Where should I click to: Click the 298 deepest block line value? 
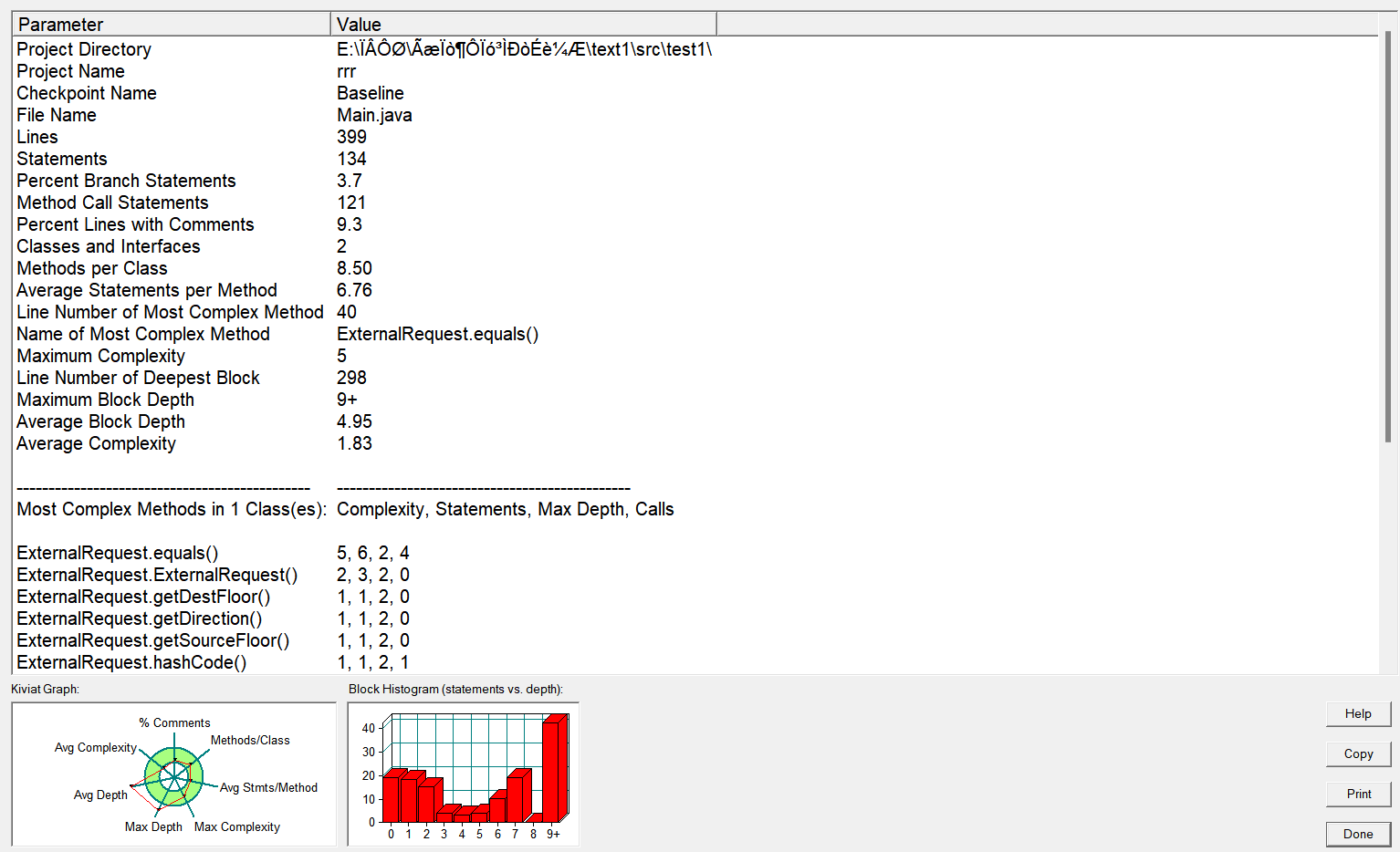pyautogui.click(x=351, y=378)
